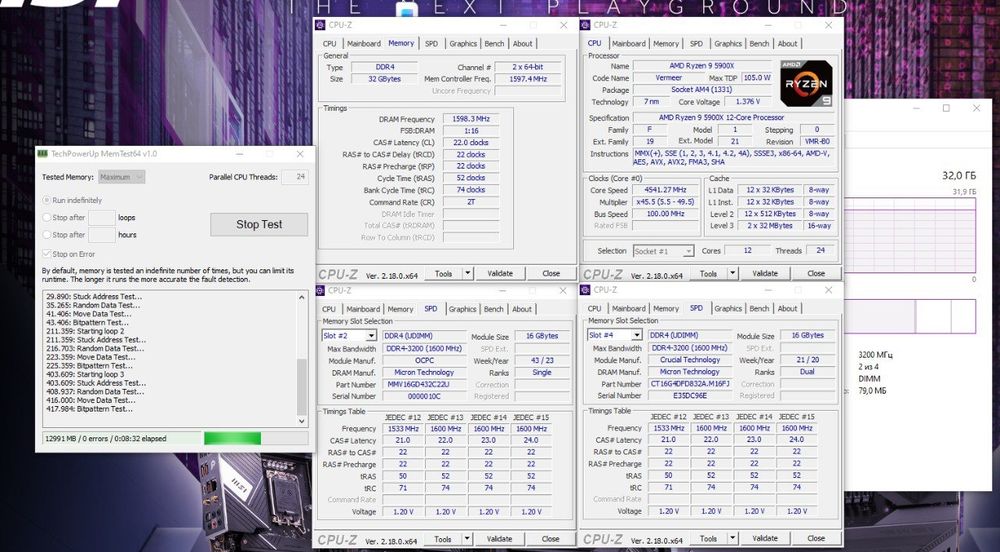1000x552 pixels.
Task: Expand Tools arrow in CPU-Z Slot #4 window
Action: pos(733,538)
